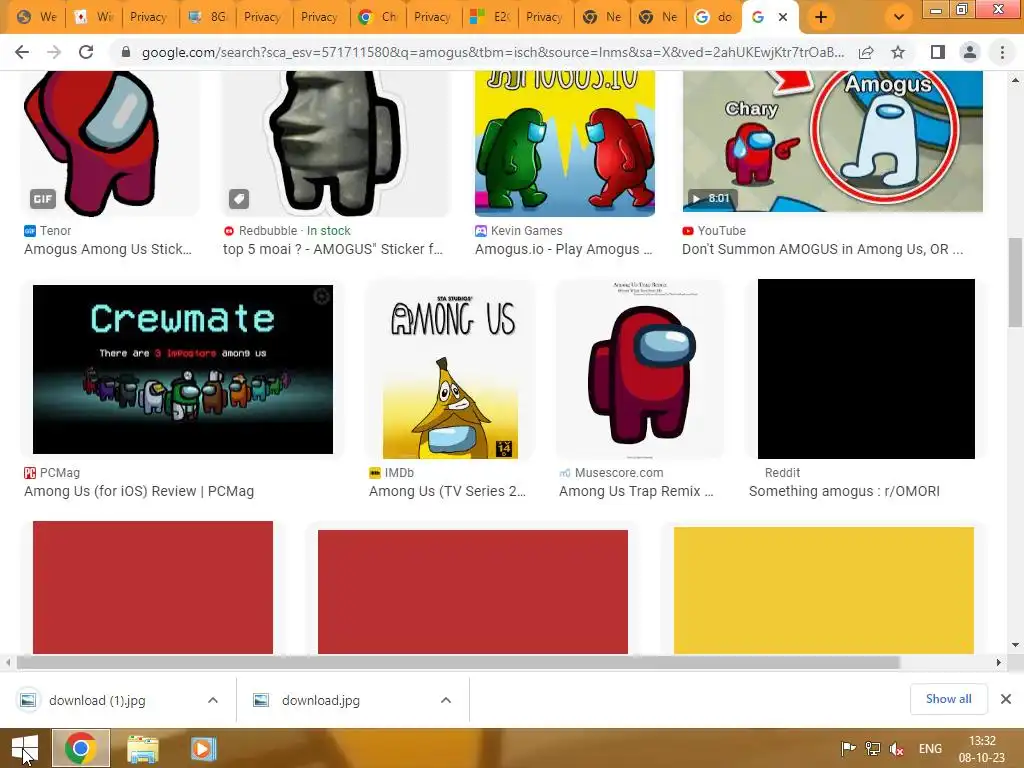Open the Musescore red crewmate image

[641, 370]
